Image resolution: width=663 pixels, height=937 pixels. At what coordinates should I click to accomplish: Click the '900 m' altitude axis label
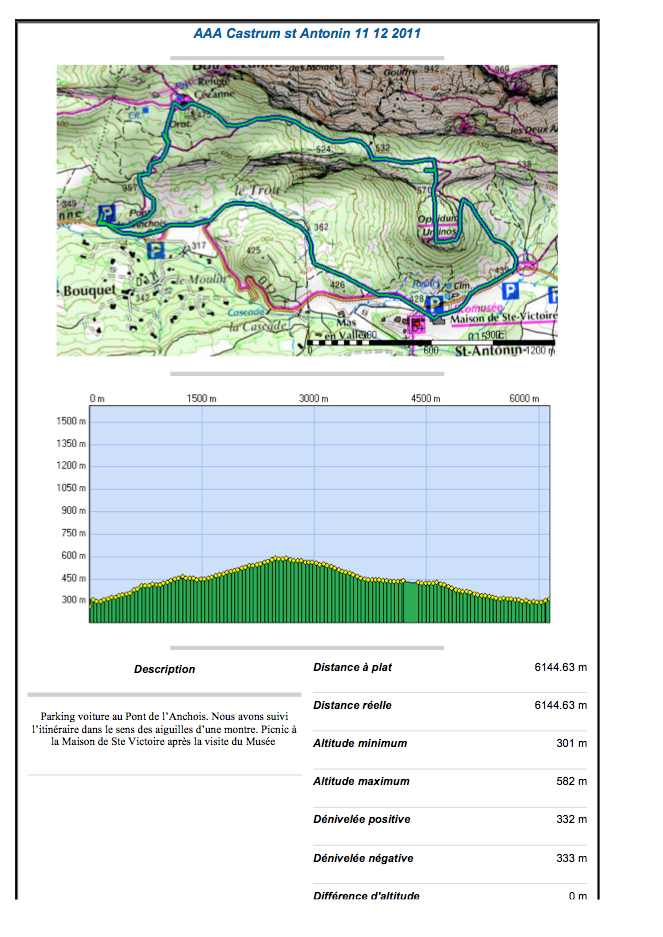tap(74, 510)
